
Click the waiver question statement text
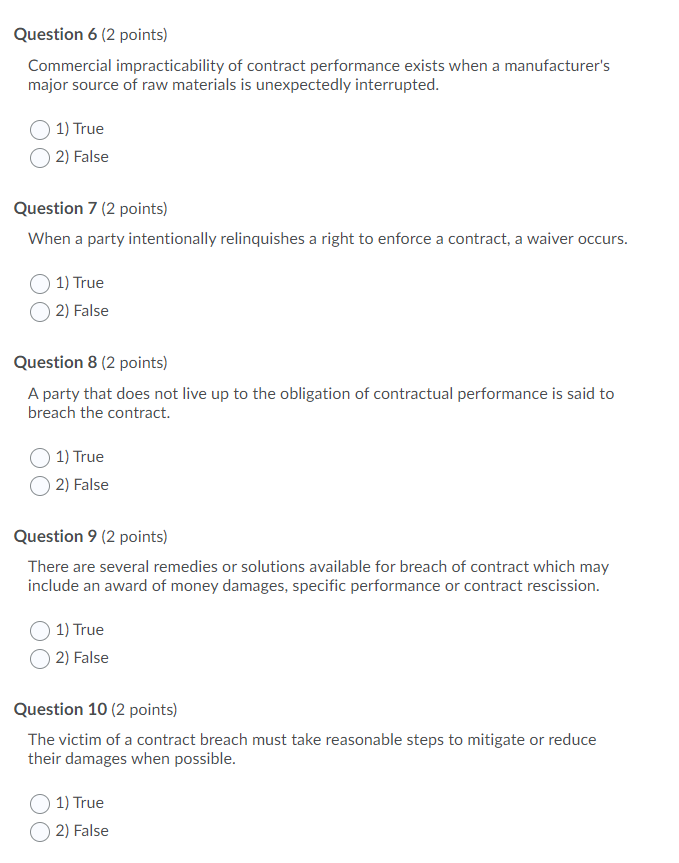click(328, 238)
